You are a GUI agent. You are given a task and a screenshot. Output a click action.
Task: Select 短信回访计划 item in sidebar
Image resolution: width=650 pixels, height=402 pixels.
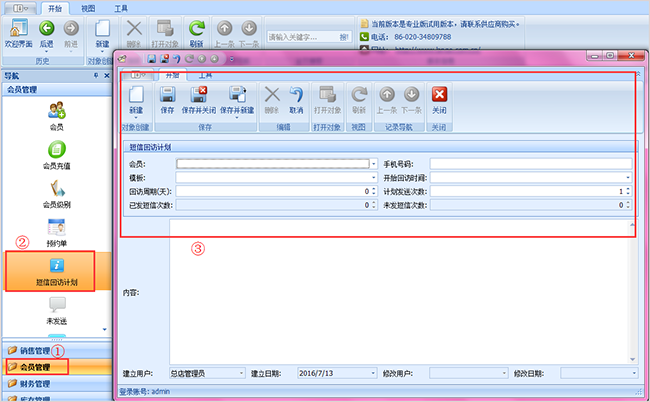coord(57,270)
